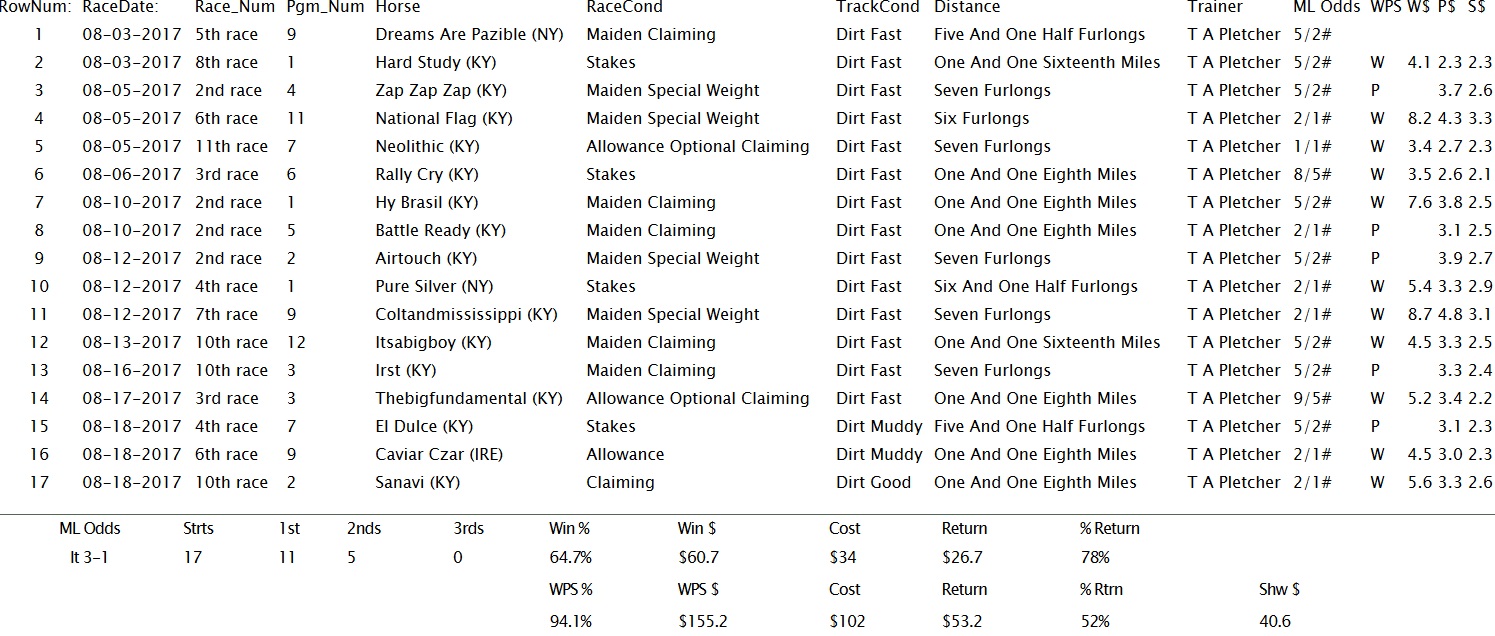The height and width of the screenshot is (636, 1495).
Task: Click the Shw $ value 40.6
Action: tap(1275, 621)
